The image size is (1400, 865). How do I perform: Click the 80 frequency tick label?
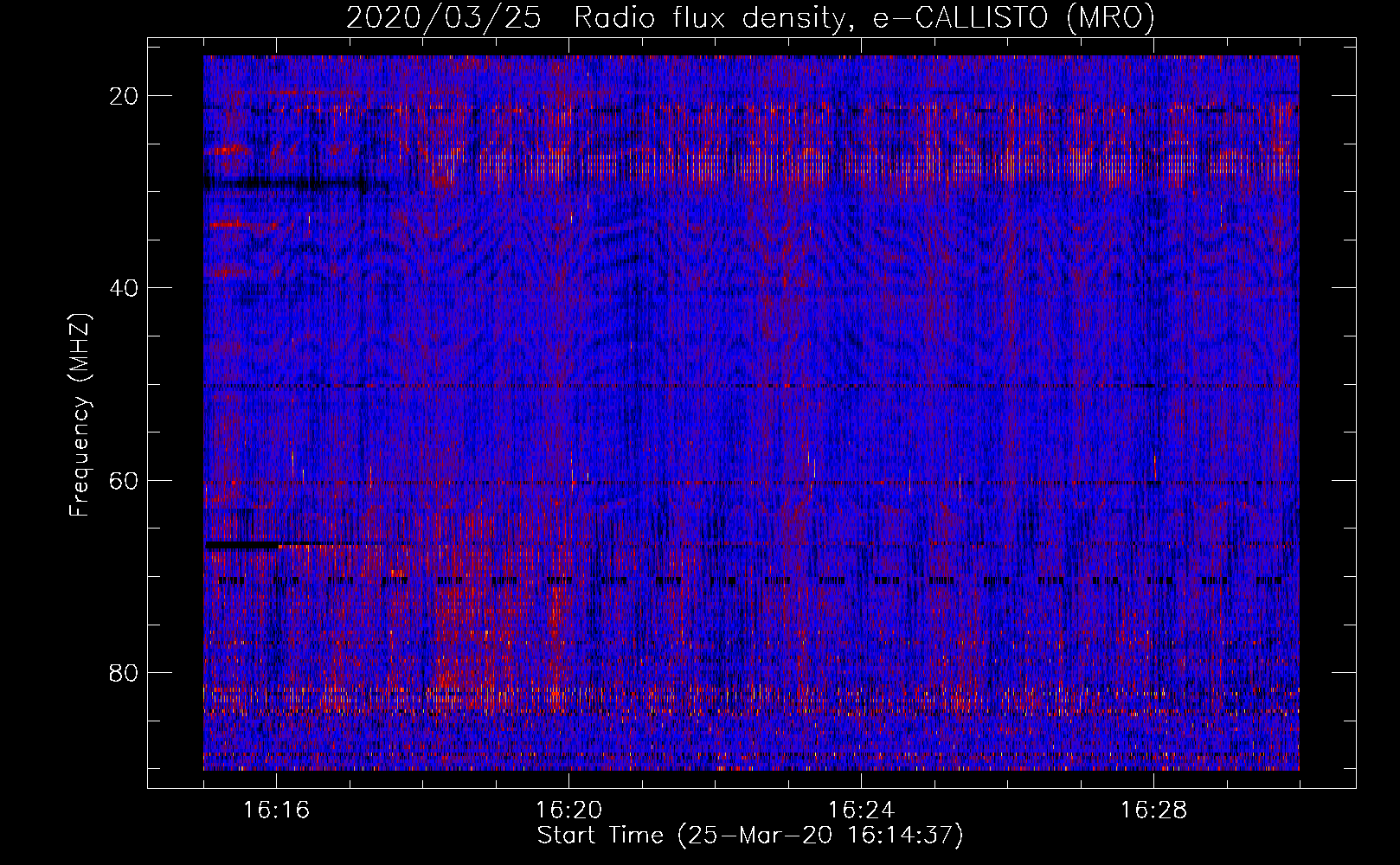(125, 672)
